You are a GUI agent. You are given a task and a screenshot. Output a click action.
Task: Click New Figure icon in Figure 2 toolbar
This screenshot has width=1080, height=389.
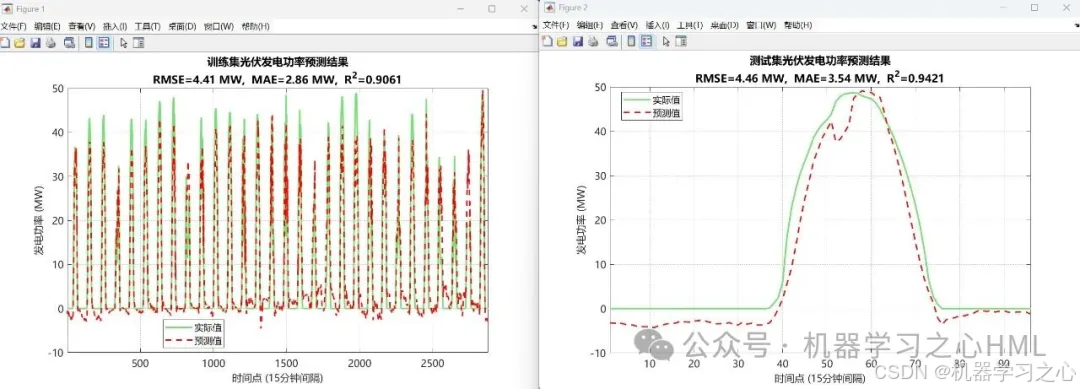(548, 41)
